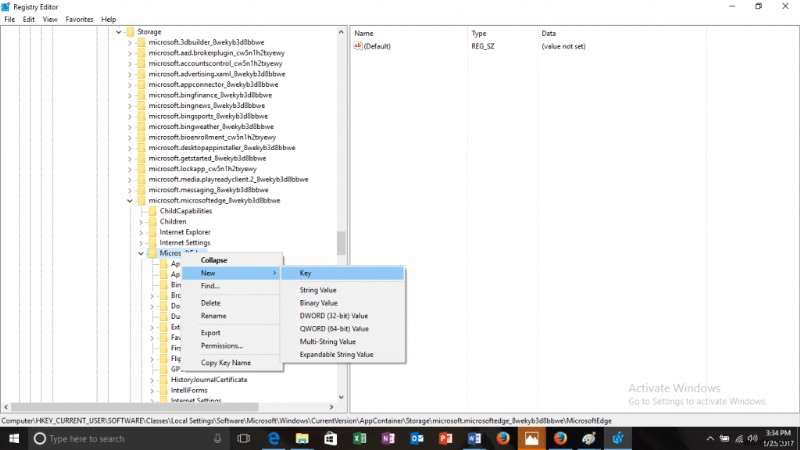Open the File menu
800x450 pixels.
pos(10,19)
